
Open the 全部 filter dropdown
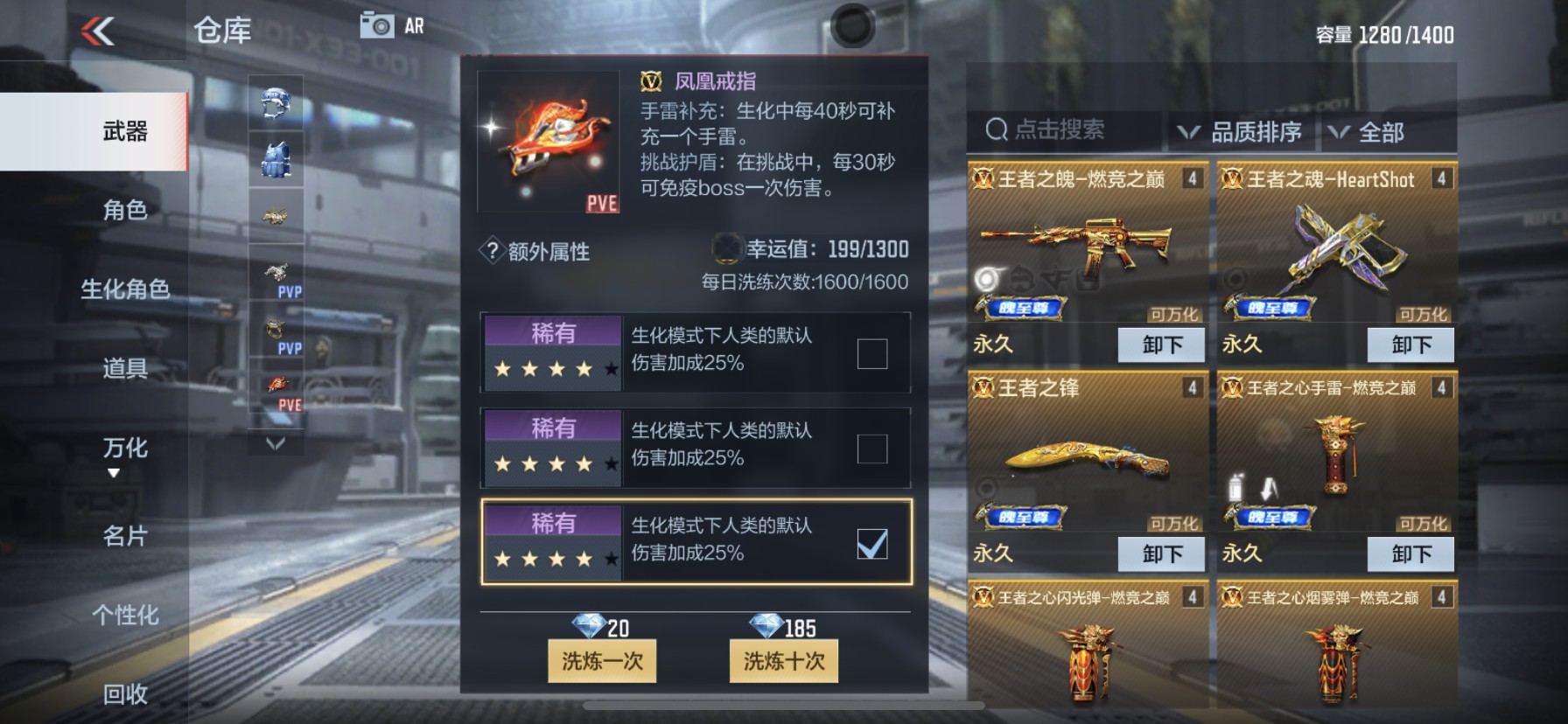coord(1368,132)
